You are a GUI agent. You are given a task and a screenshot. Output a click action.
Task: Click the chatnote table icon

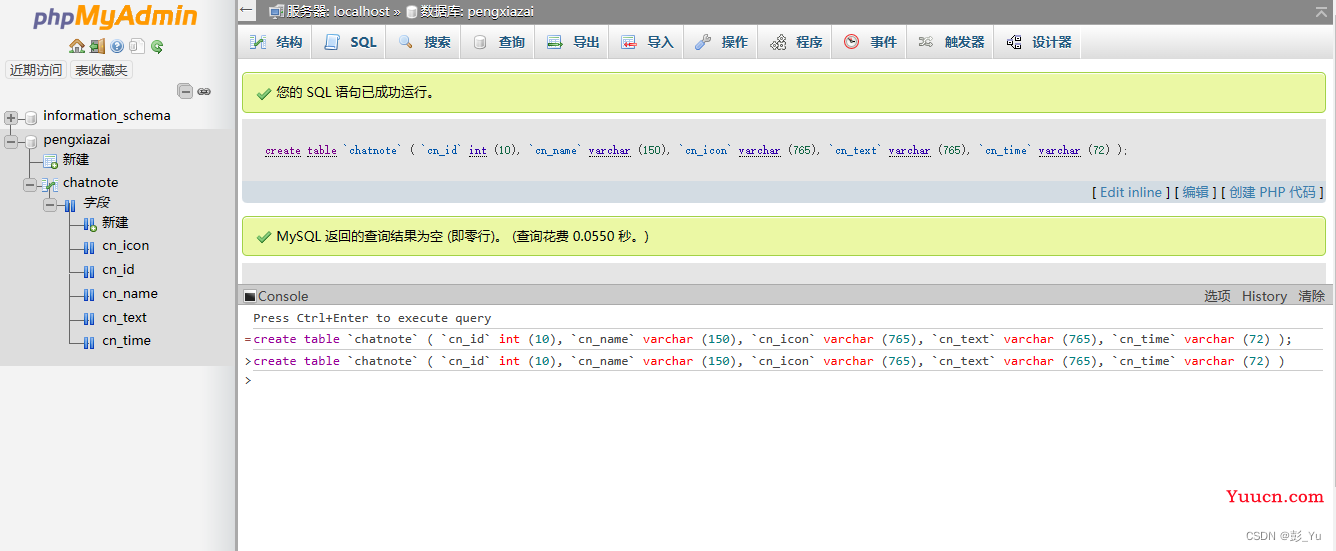click(x=50, y=184)
